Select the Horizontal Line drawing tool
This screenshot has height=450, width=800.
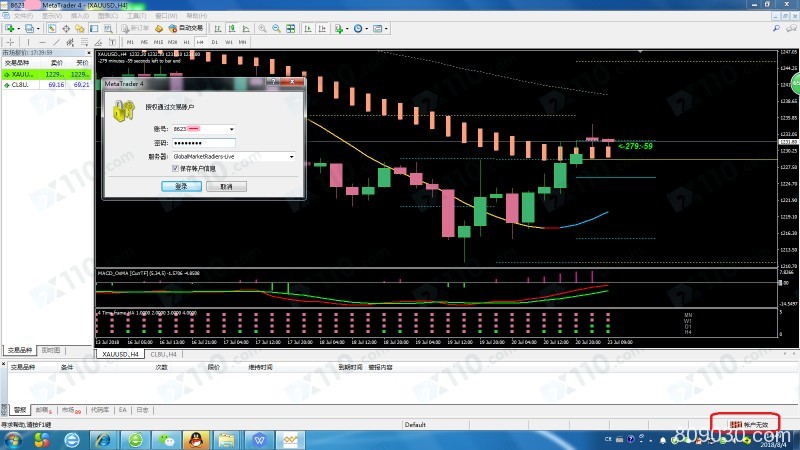click(x=42, y=42)
